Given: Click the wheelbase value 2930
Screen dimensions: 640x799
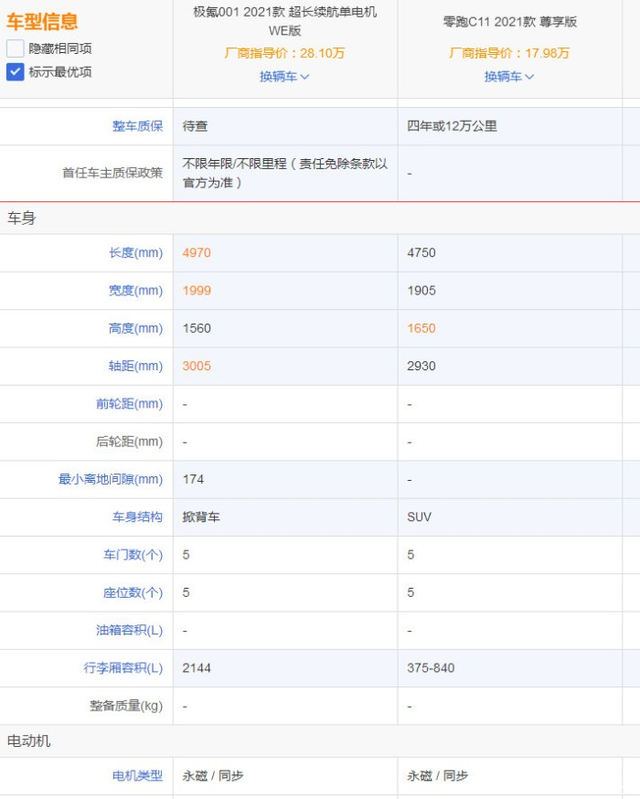Looking at the screenshot, I should (421, 366).
